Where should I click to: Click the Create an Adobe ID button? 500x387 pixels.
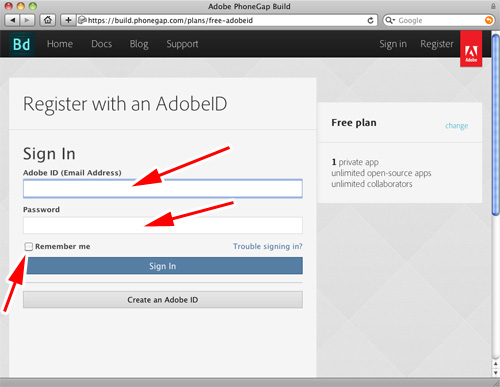[x=163, y=300]
